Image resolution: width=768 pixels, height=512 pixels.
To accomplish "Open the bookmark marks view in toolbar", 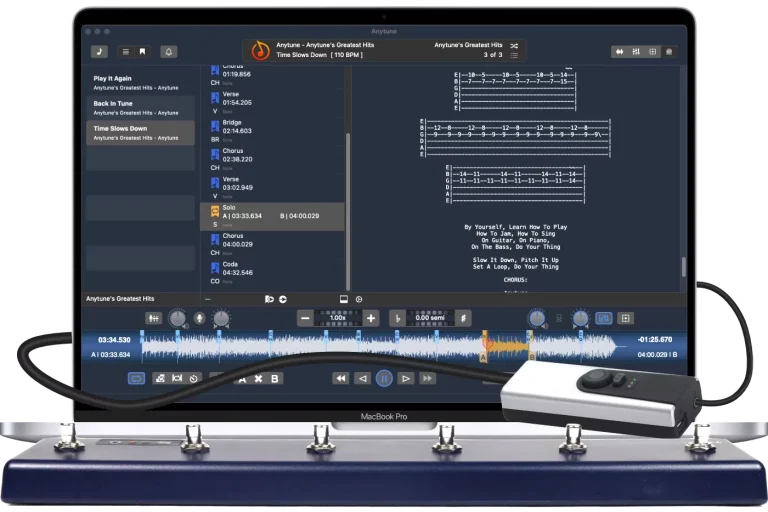I will [x=143, y=51].
